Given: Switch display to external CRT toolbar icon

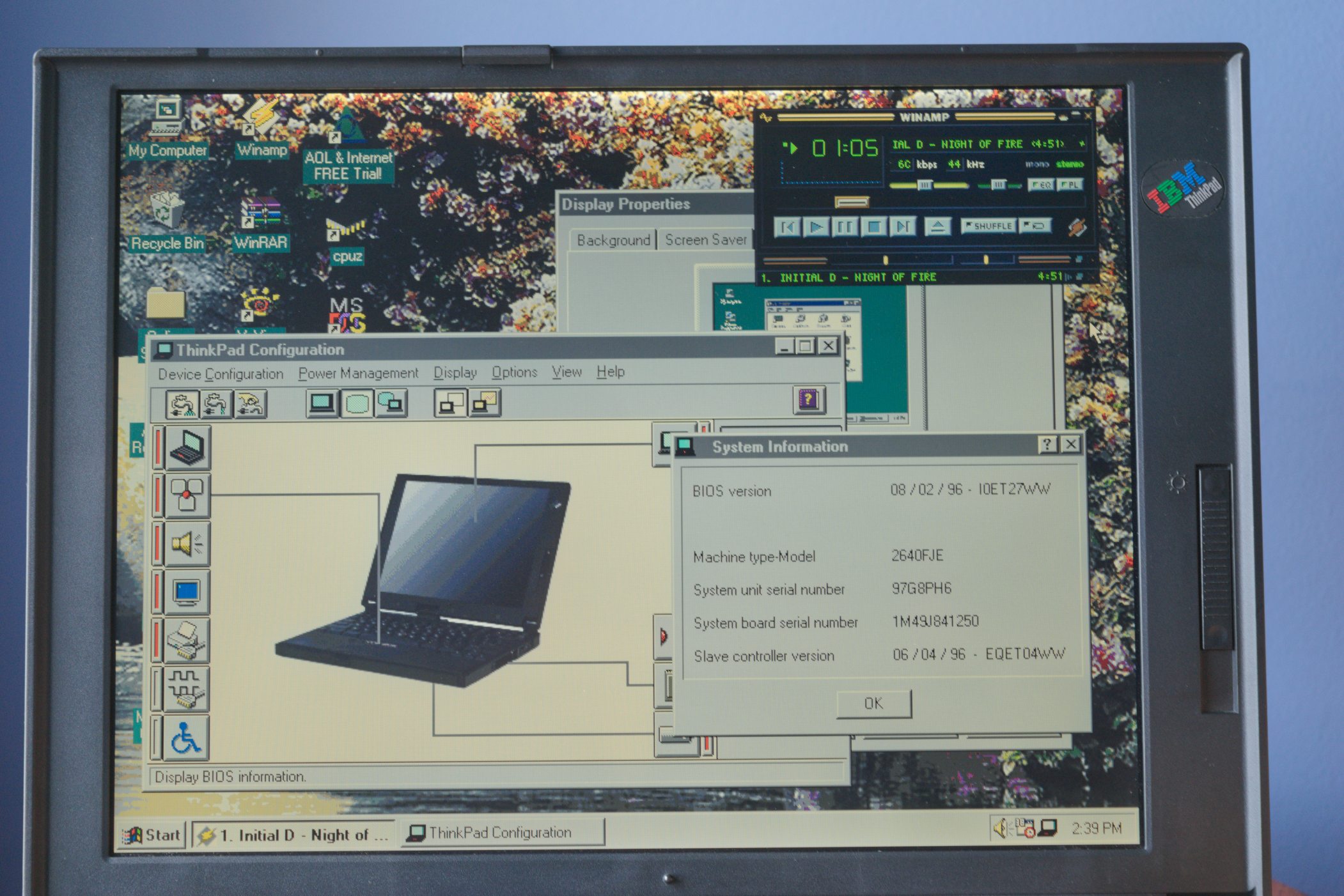Looking at the screenshot, I should coord(356,403).
